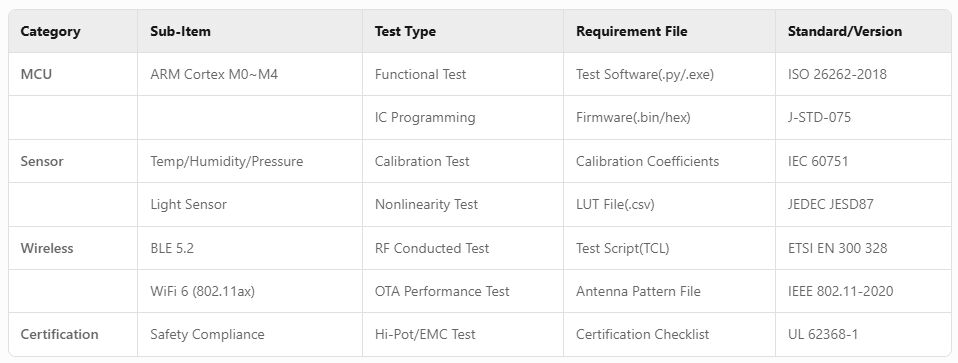Select the Category column header
Screen dimensions: 958x363
tap(73, 31)
